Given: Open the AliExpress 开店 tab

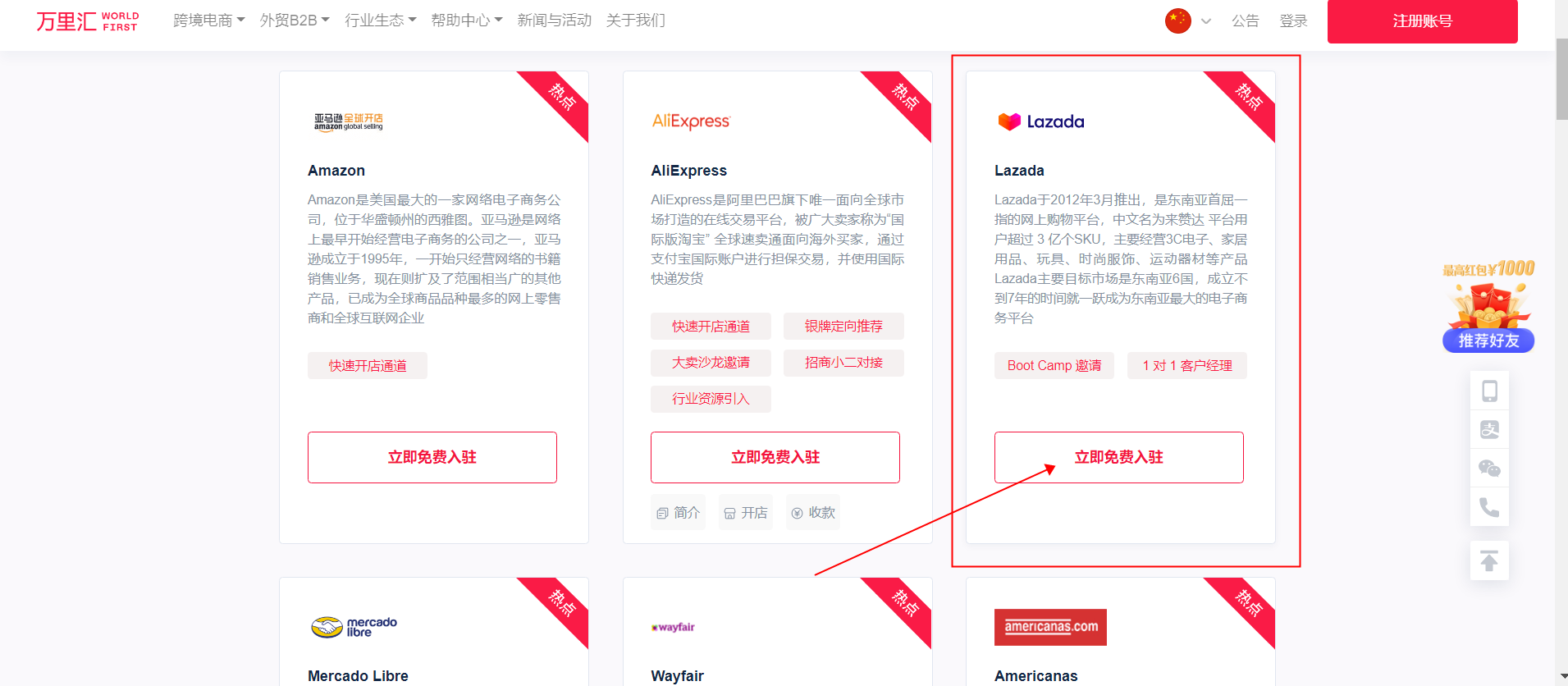Looking at the screenshot, I should coord(746,513).
